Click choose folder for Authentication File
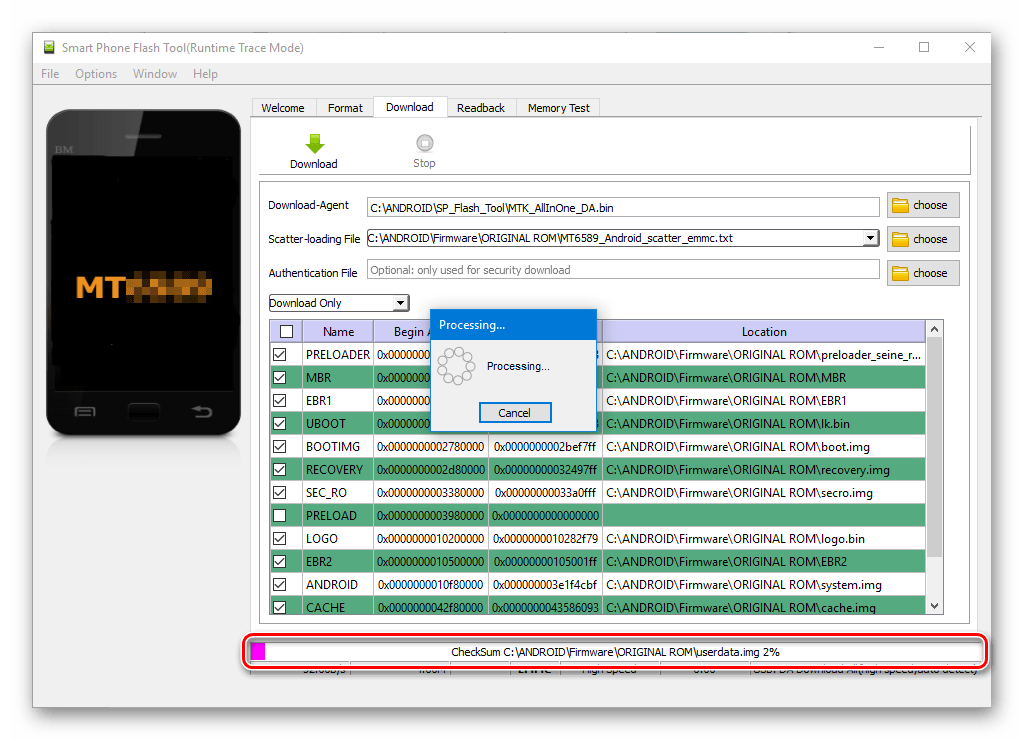This screenshot has height=740, width=1023. tap(922, 273)
